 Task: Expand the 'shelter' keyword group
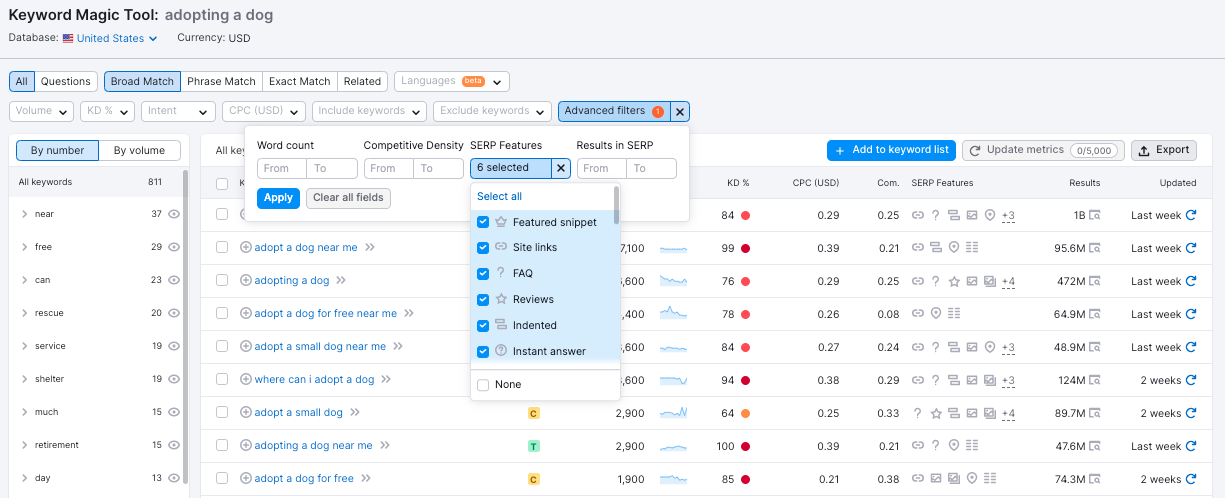24,379
